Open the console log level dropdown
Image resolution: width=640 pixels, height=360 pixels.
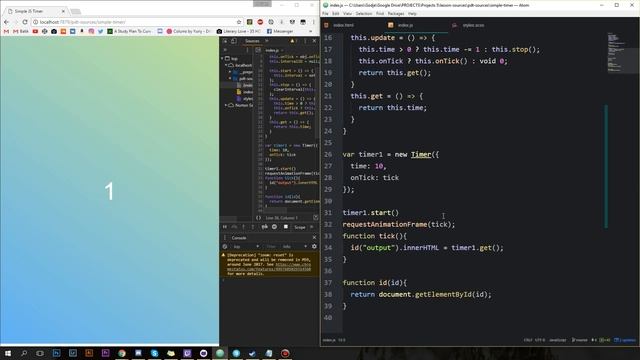295,247
